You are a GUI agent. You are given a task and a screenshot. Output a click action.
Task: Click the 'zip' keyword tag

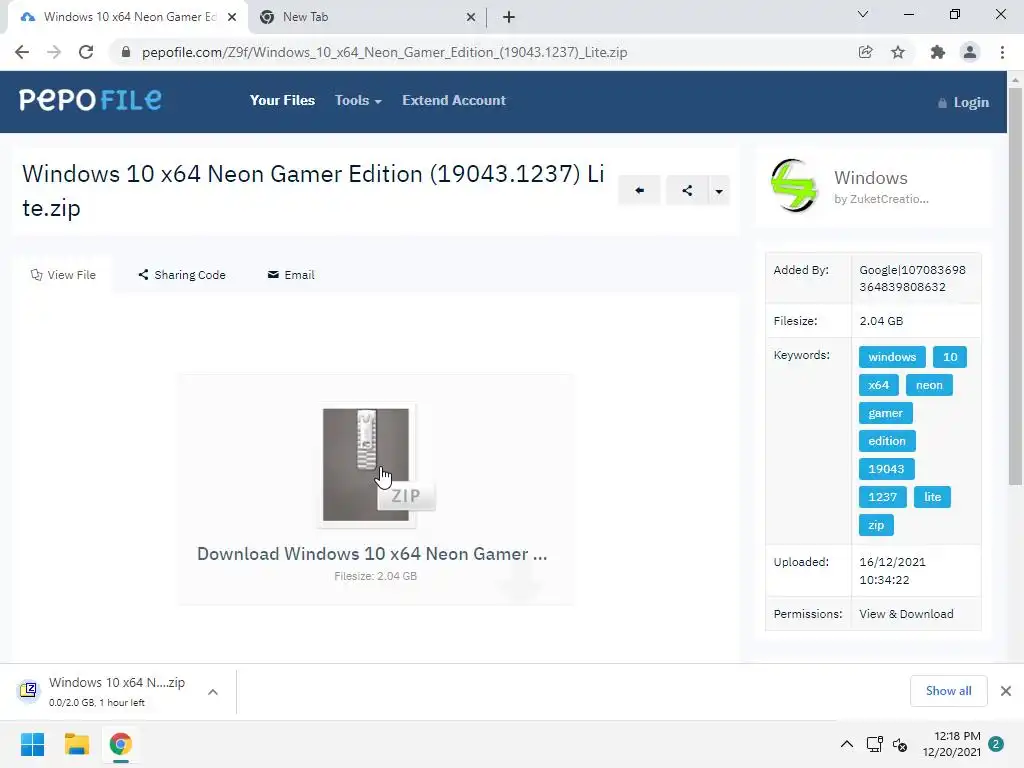[876, 525]
